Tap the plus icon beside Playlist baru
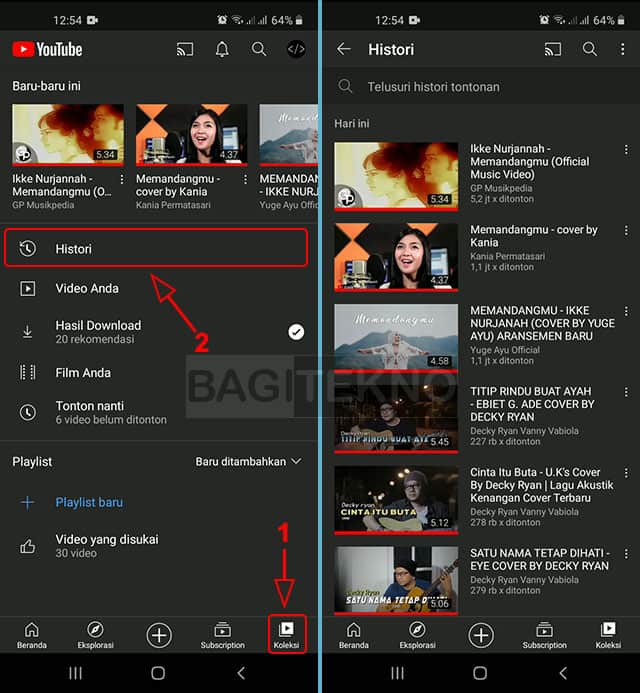Viewport: 640px width, 693px height. (27, 503)
